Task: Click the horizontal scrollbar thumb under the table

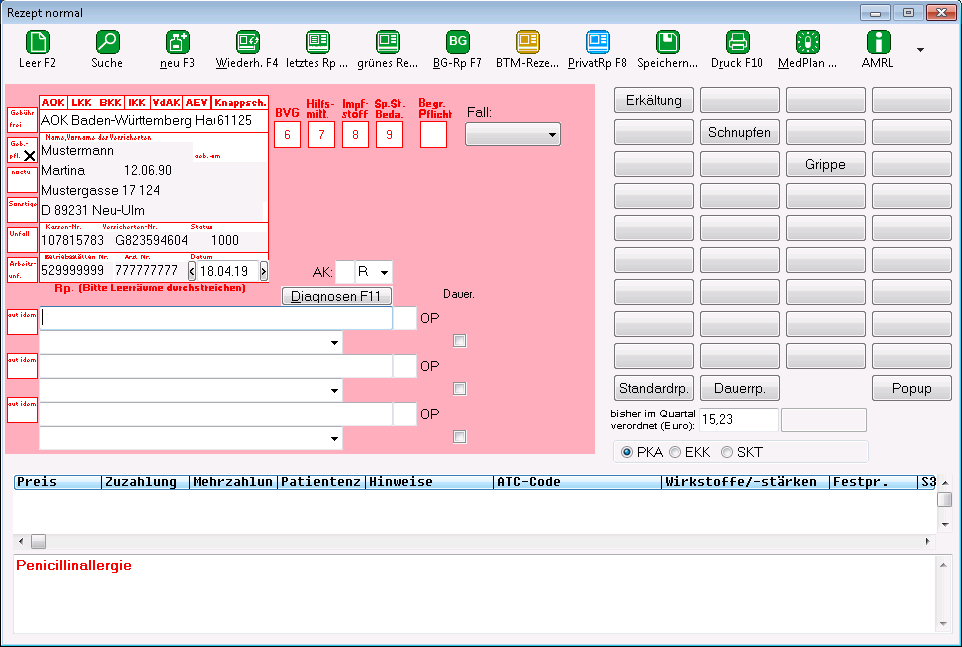Action: [x=38, y=542]
